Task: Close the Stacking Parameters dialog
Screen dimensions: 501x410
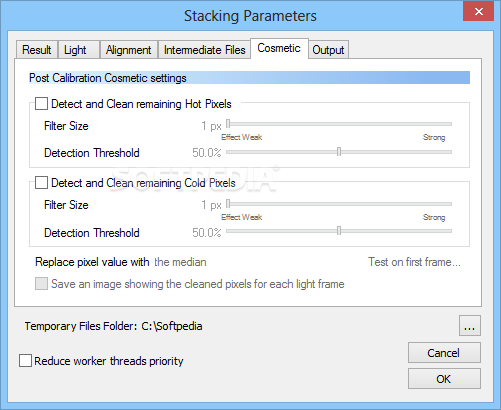Action: [479, 11]
